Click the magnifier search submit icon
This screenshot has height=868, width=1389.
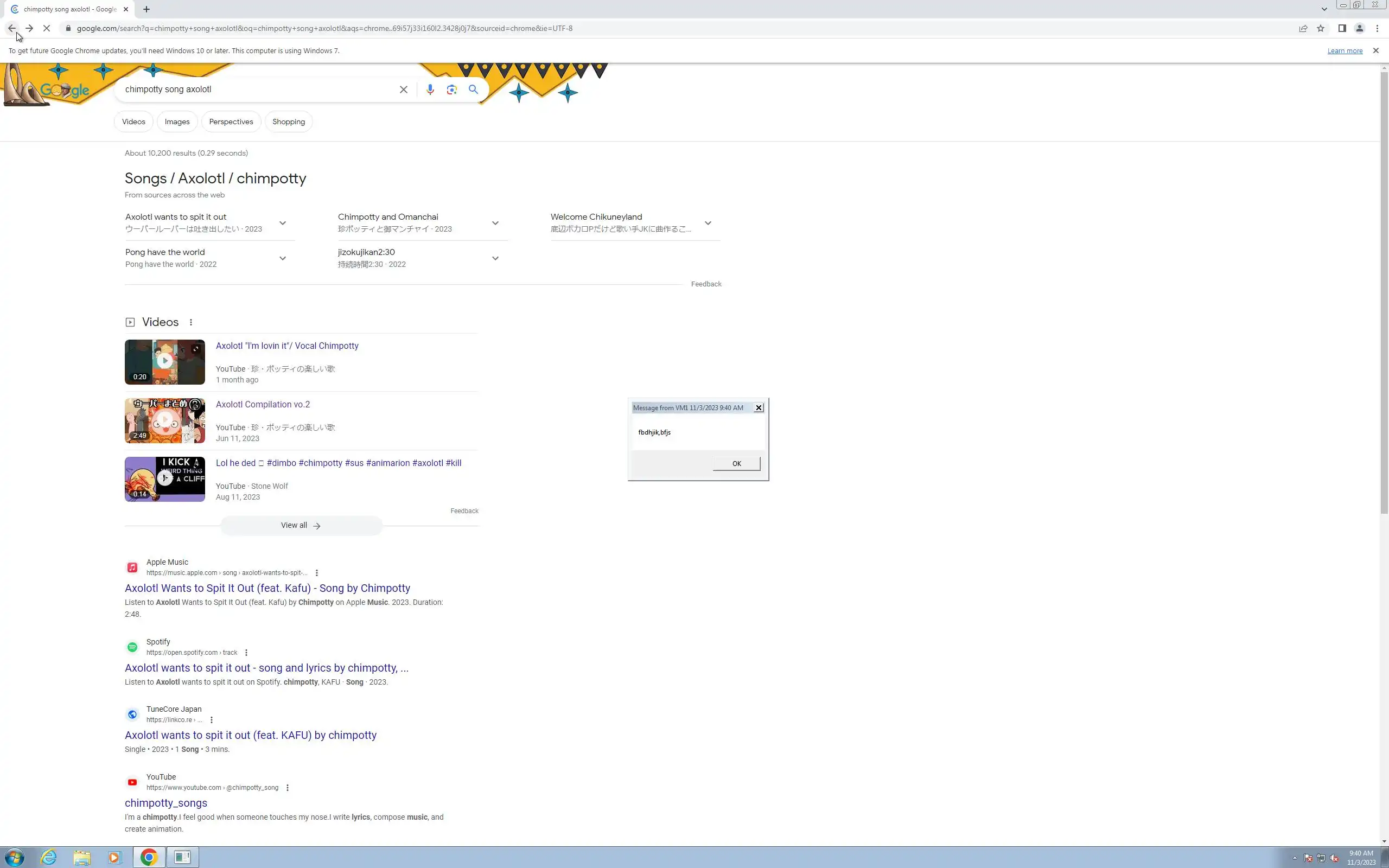474,90
